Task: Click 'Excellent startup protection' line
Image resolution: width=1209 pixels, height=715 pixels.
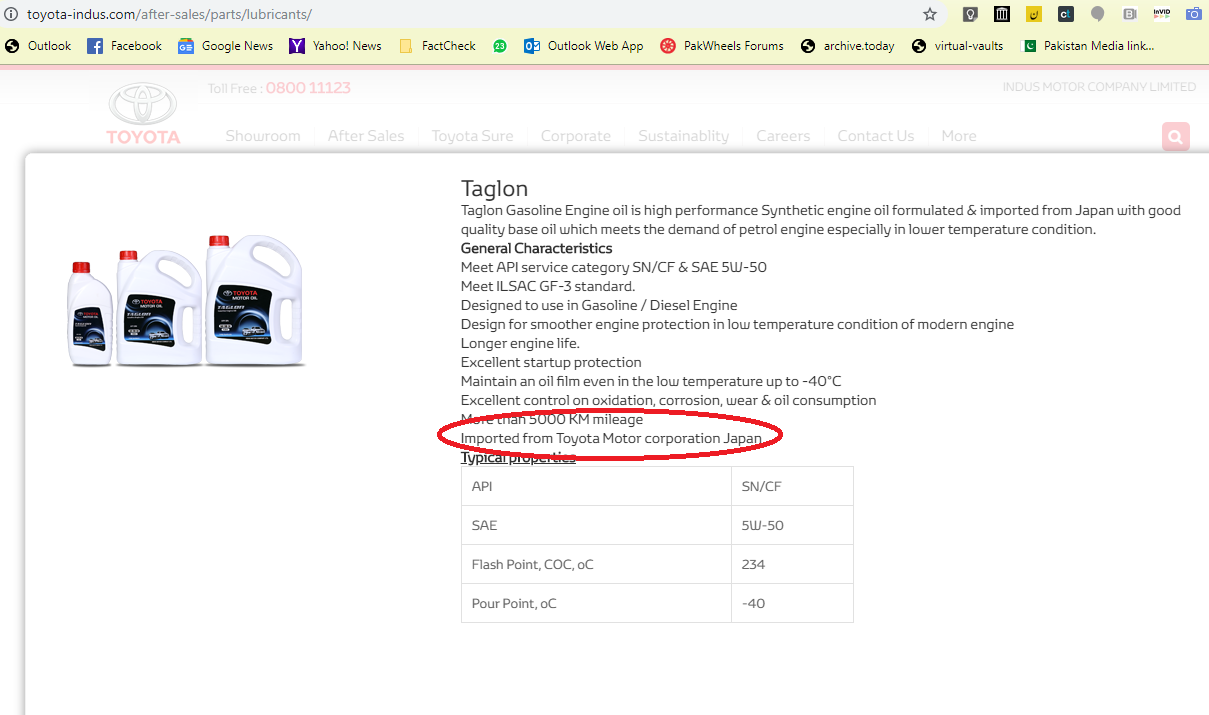Action: [551, 362]
